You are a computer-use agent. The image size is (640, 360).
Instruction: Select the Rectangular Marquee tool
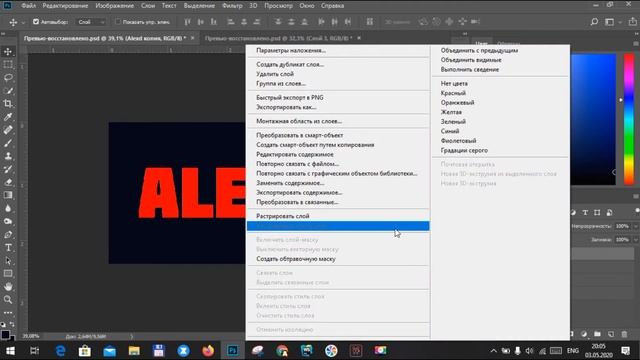(8, 64)
